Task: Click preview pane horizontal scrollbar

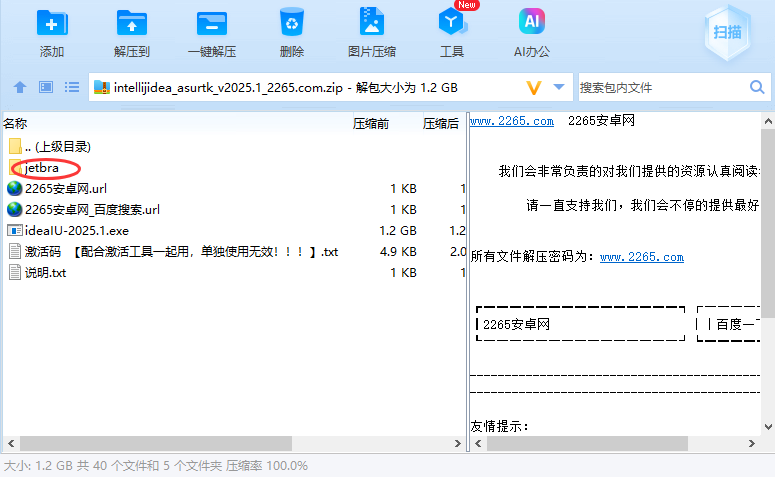Action: (x=587, y=443)
